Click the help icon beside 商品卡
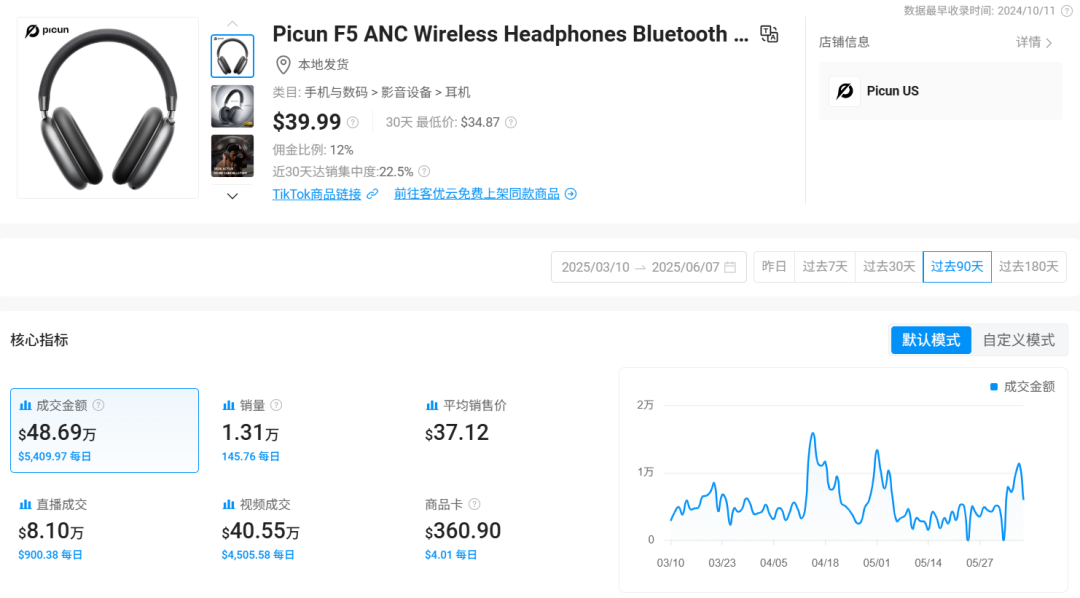This screenshot has width=1080, height=598. coord(474,504)
